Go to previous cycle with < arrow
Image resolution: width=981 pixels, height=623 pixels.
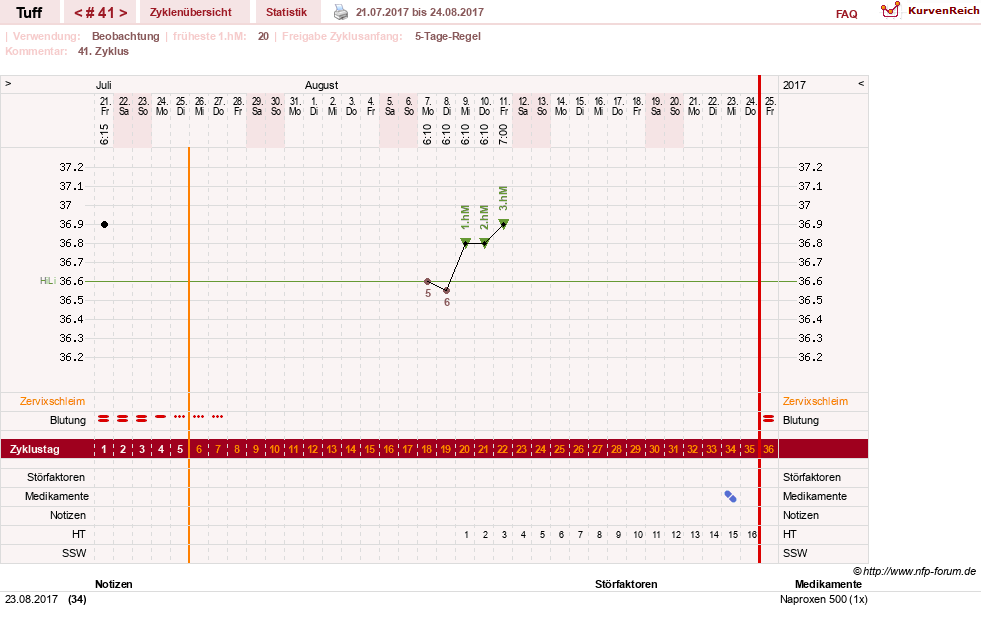78,13
